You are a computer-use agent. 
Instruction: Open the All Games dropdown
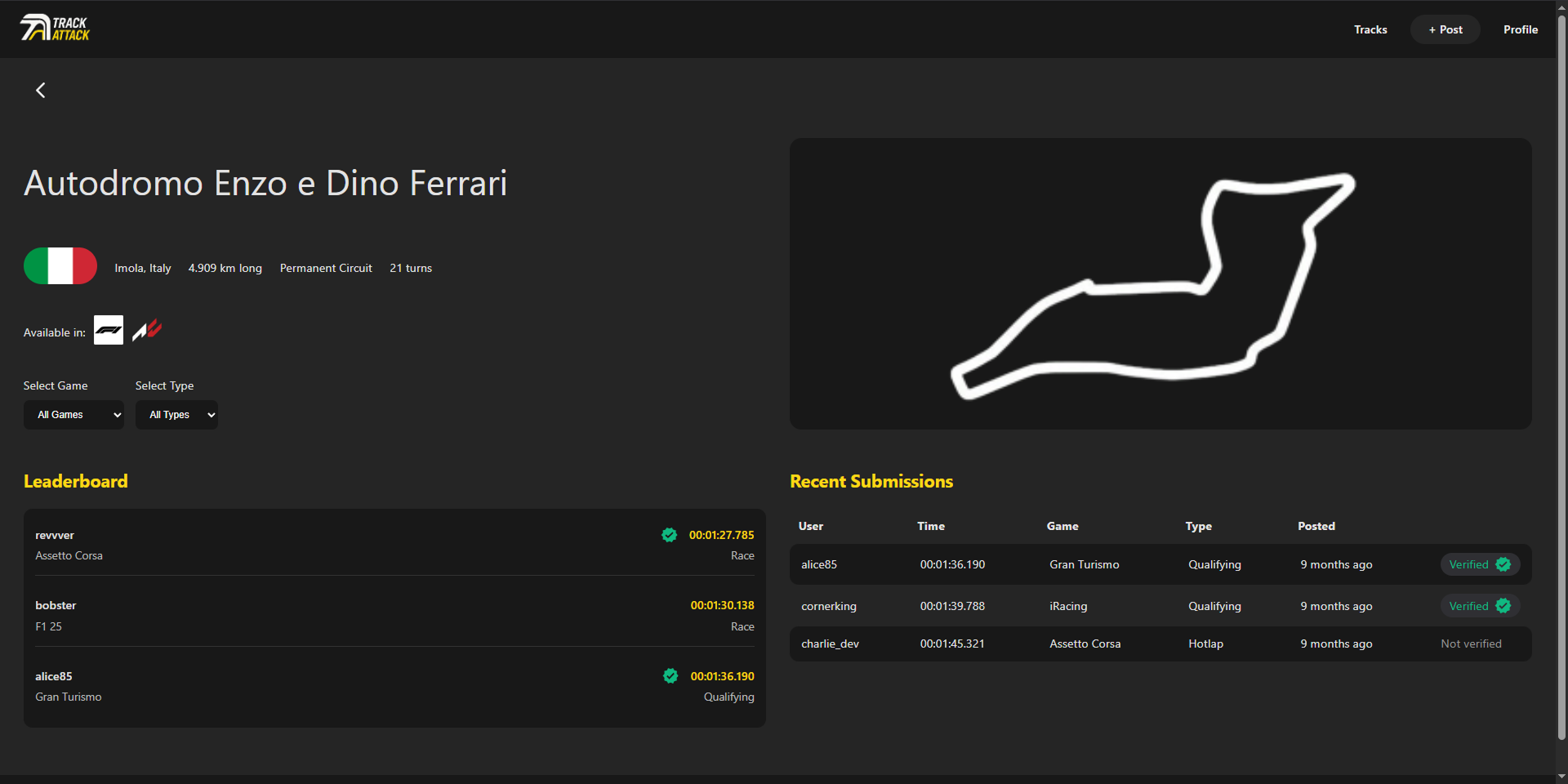[x=73, y=415]
